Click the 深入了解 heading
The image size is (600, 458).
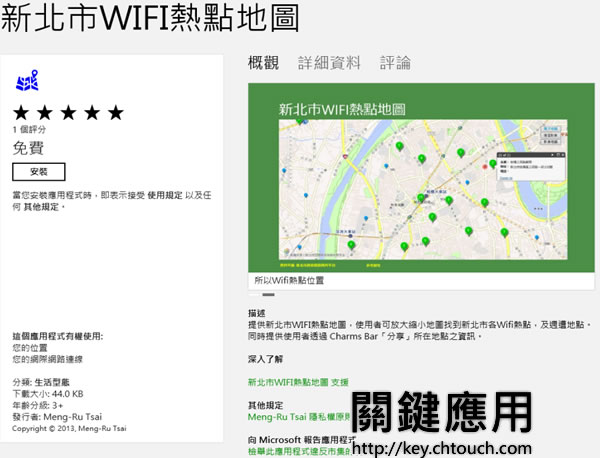[265, 359]
